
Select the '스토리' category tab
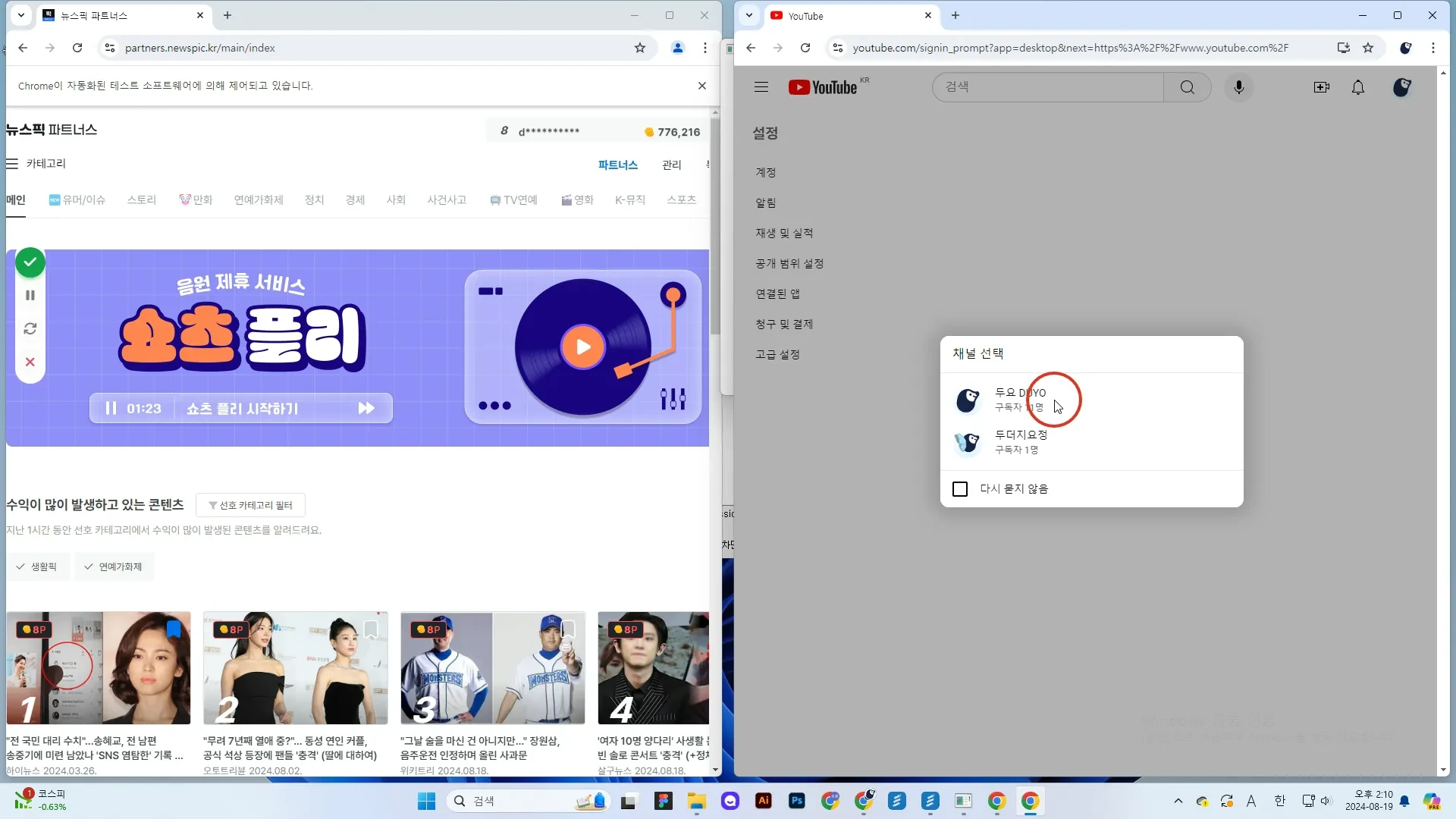click(x=141, y=199)
